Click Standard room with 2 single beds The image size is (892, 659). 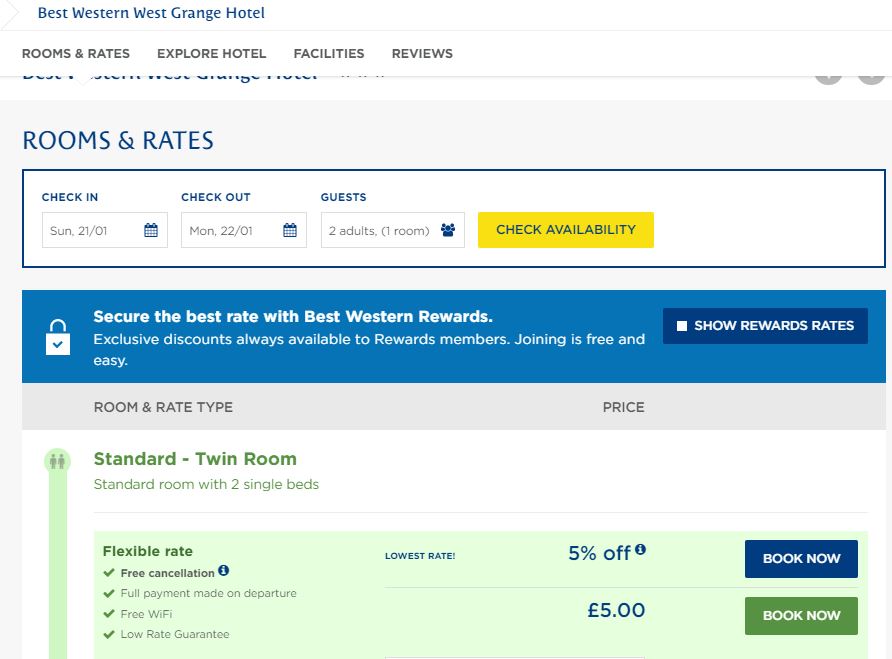(x=206, y=484)
